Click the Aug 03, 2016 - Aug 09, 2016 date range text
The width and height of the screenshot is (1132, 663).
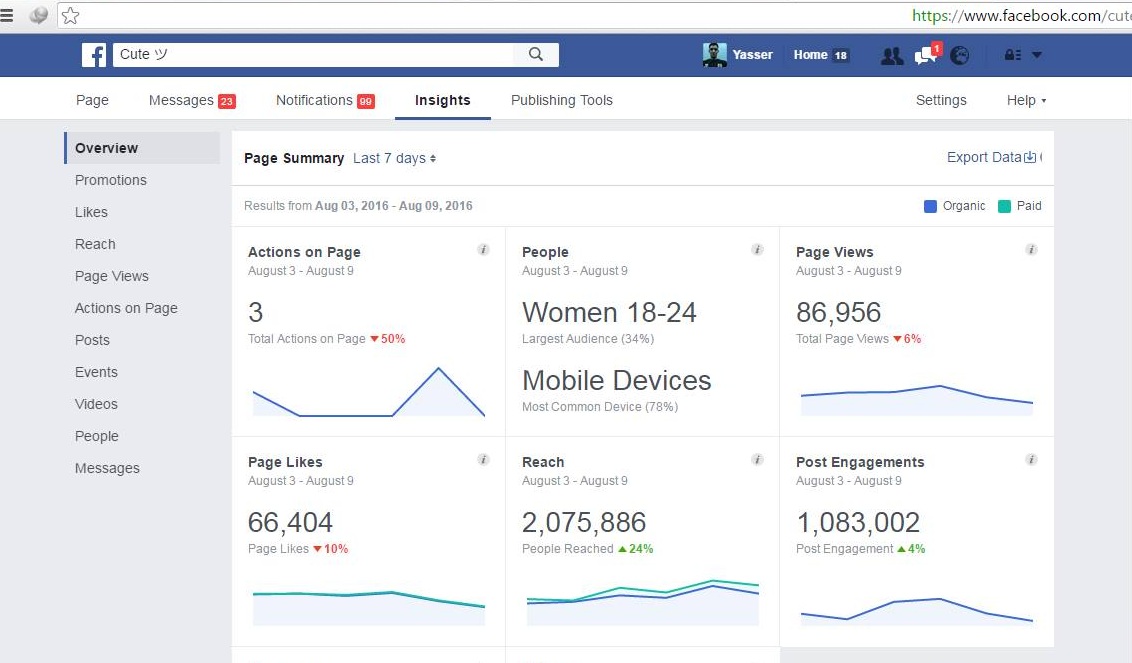click(393, 206)
